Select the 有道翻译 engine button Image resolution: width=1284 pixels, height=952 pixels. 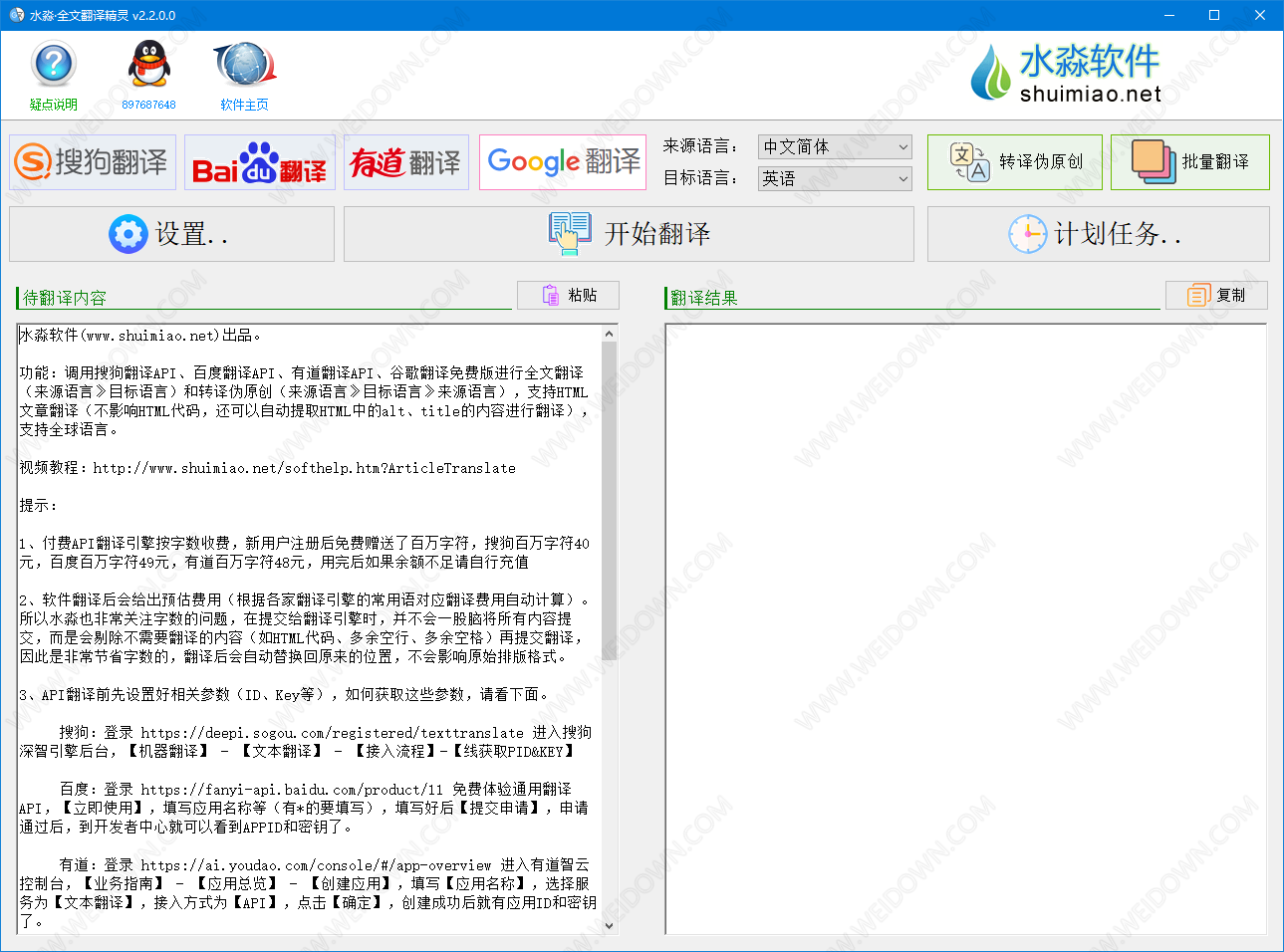[406, 162]
